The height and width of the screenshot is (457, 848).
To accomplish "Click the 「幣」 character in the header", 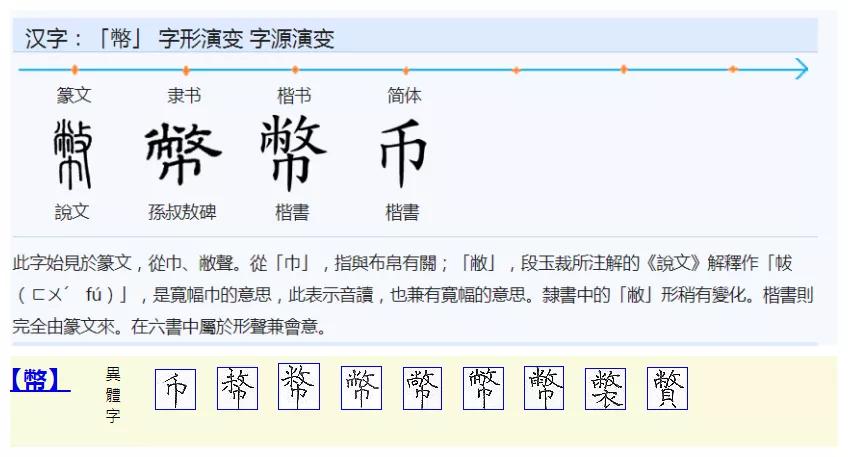I will click(120, 39).
